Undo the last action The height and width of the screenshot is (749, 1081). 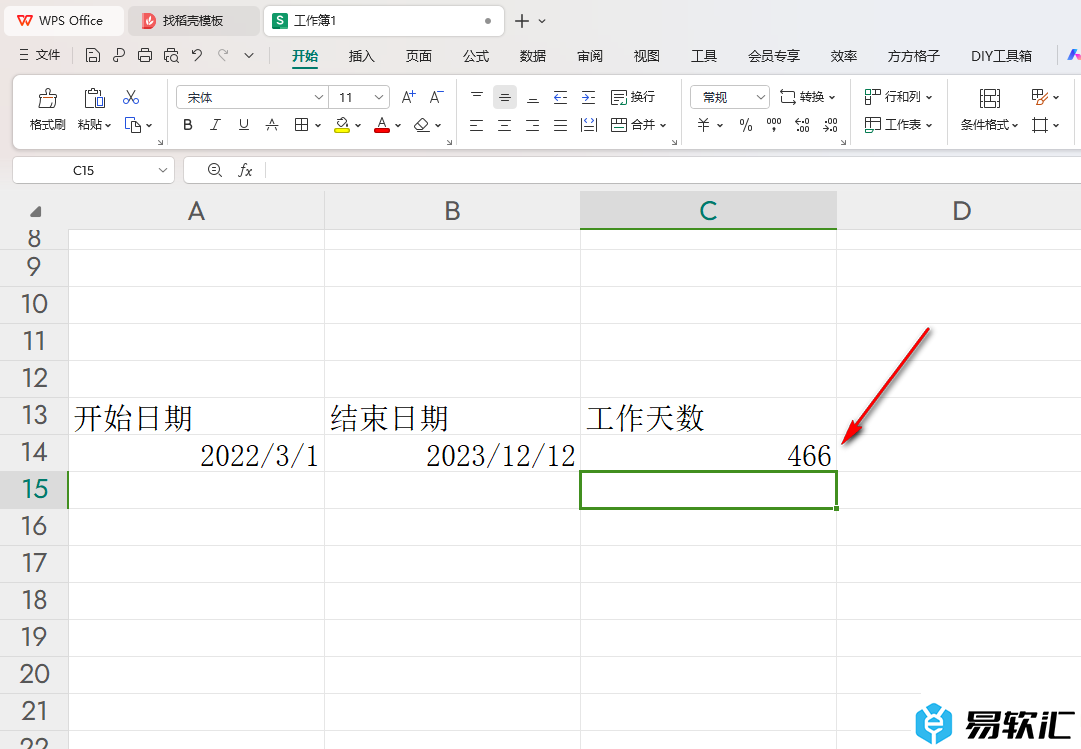coord(197,56)
